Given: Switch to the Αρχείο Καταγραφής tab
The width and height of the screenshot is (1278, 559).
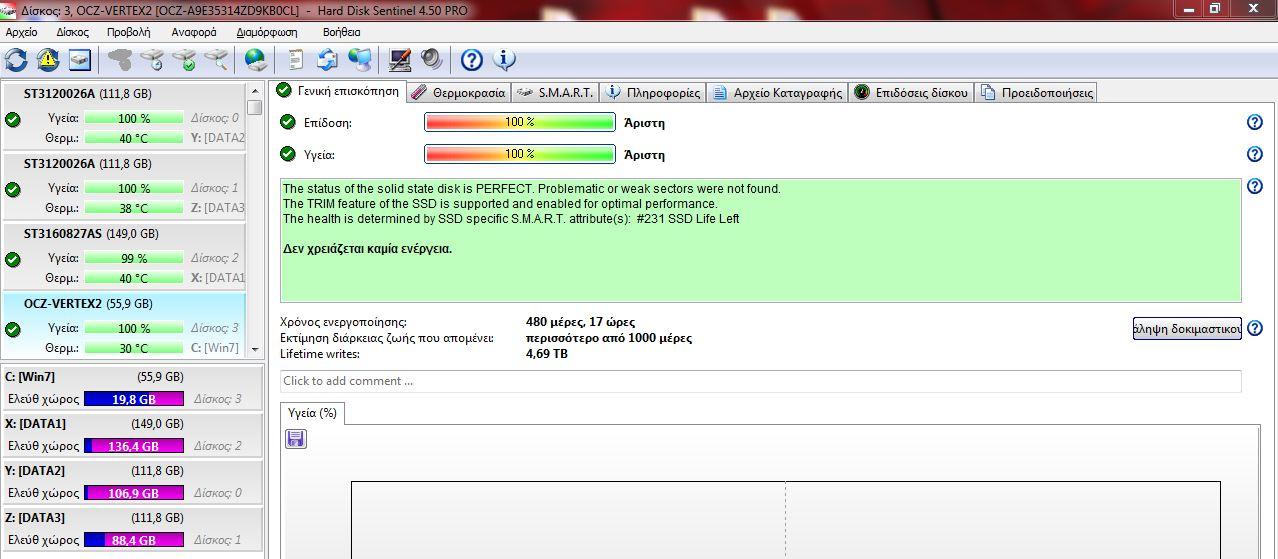Looking at the screenshot, I should coord(778,92).
